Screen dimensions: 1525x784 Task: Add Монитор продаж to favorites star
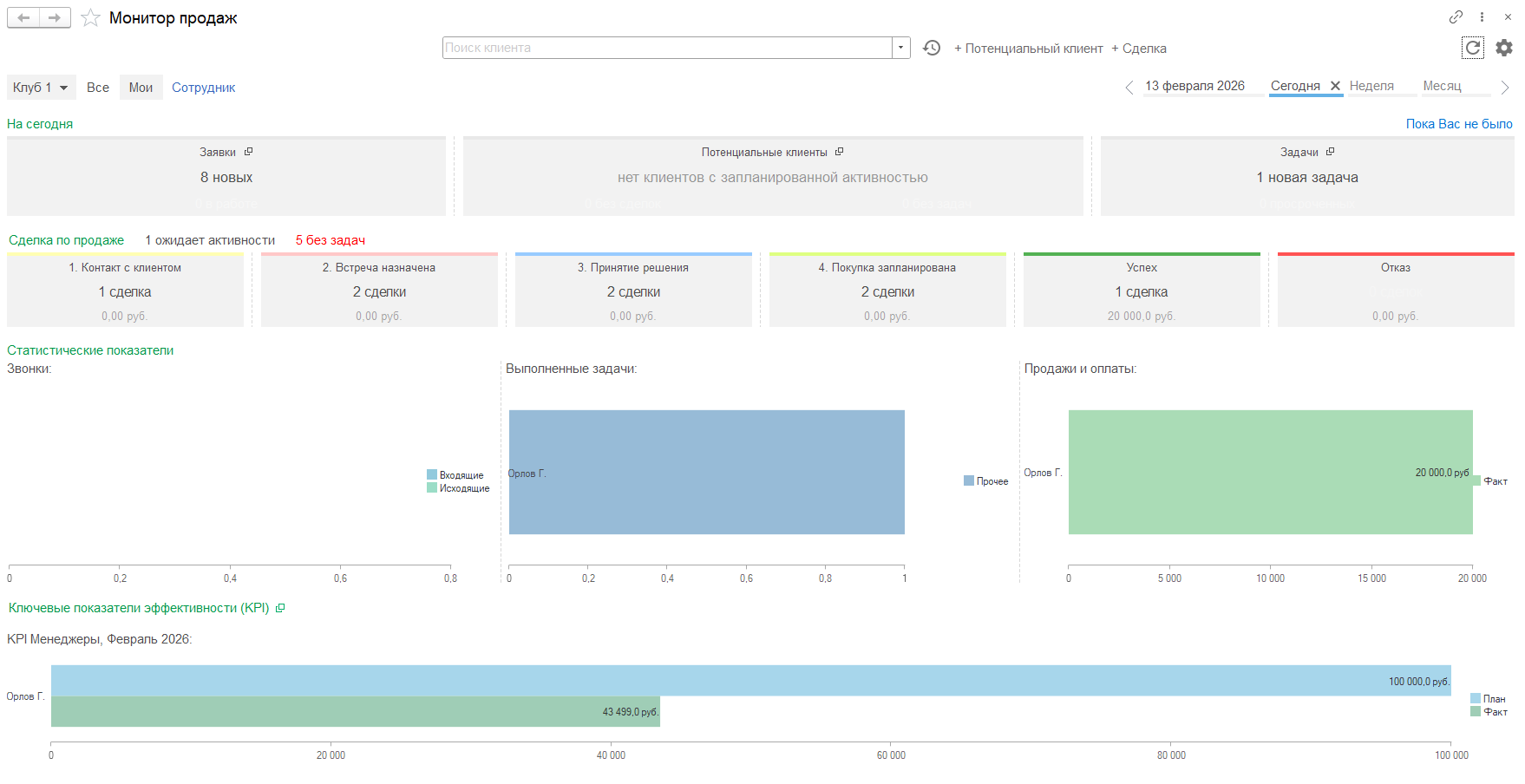[90, 18]
